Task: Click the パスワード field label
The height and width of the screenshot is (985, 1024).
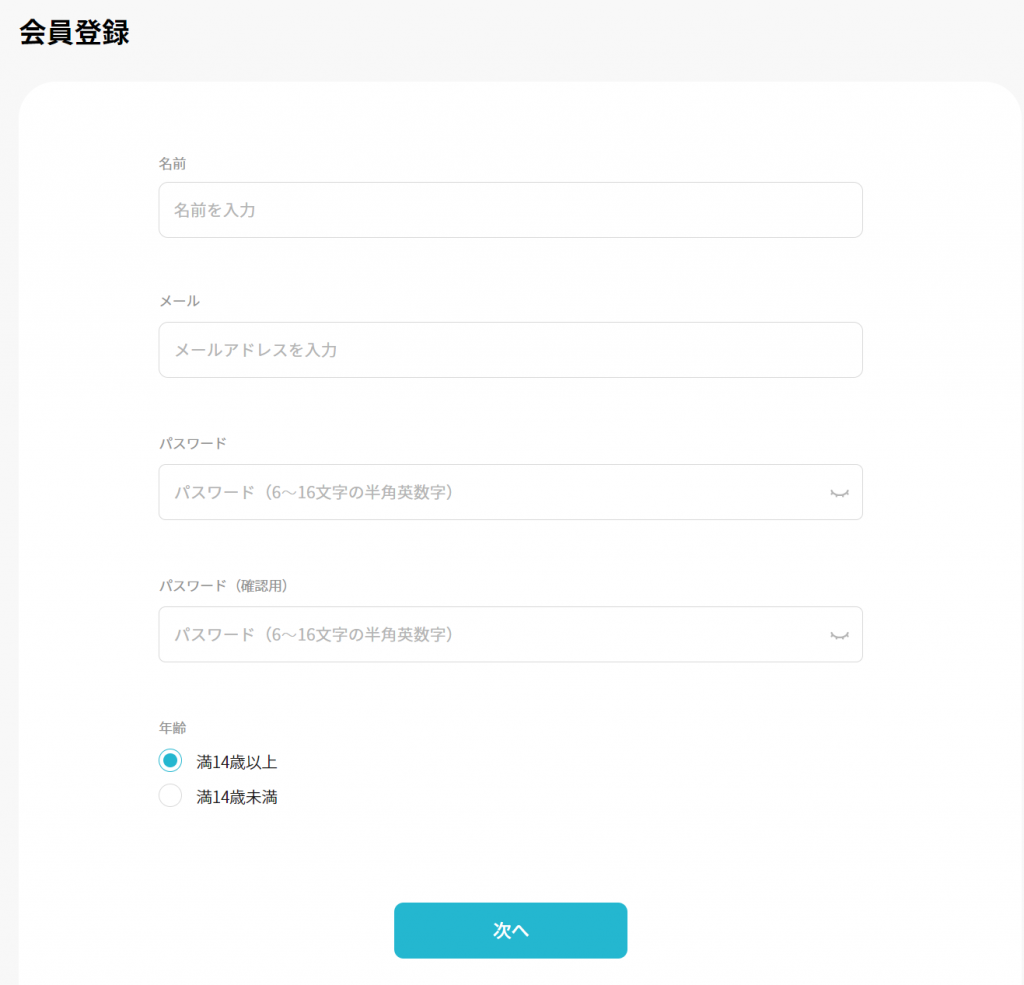Action: click(x=193, y=443)
